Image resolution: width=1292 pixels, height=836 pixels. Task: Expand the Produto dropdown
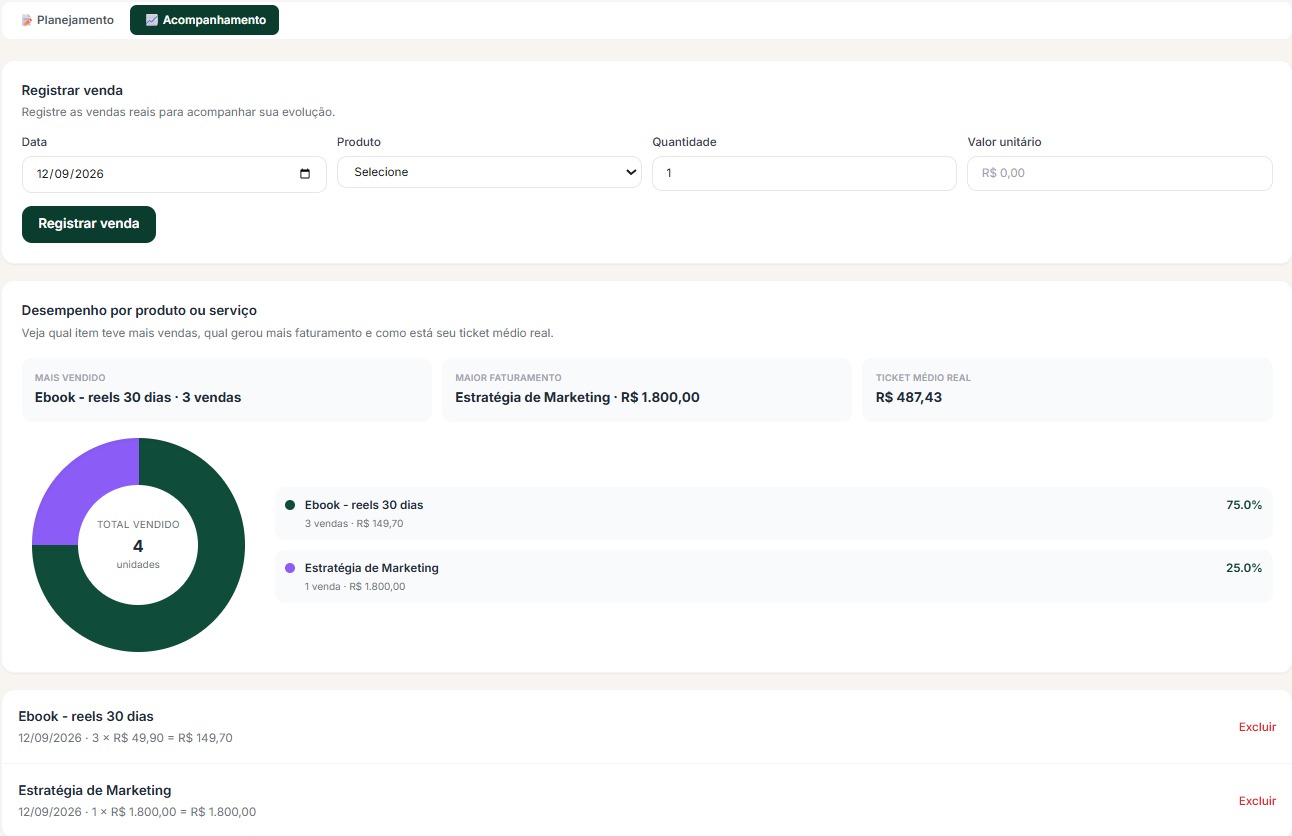click(x=489, y=172)
